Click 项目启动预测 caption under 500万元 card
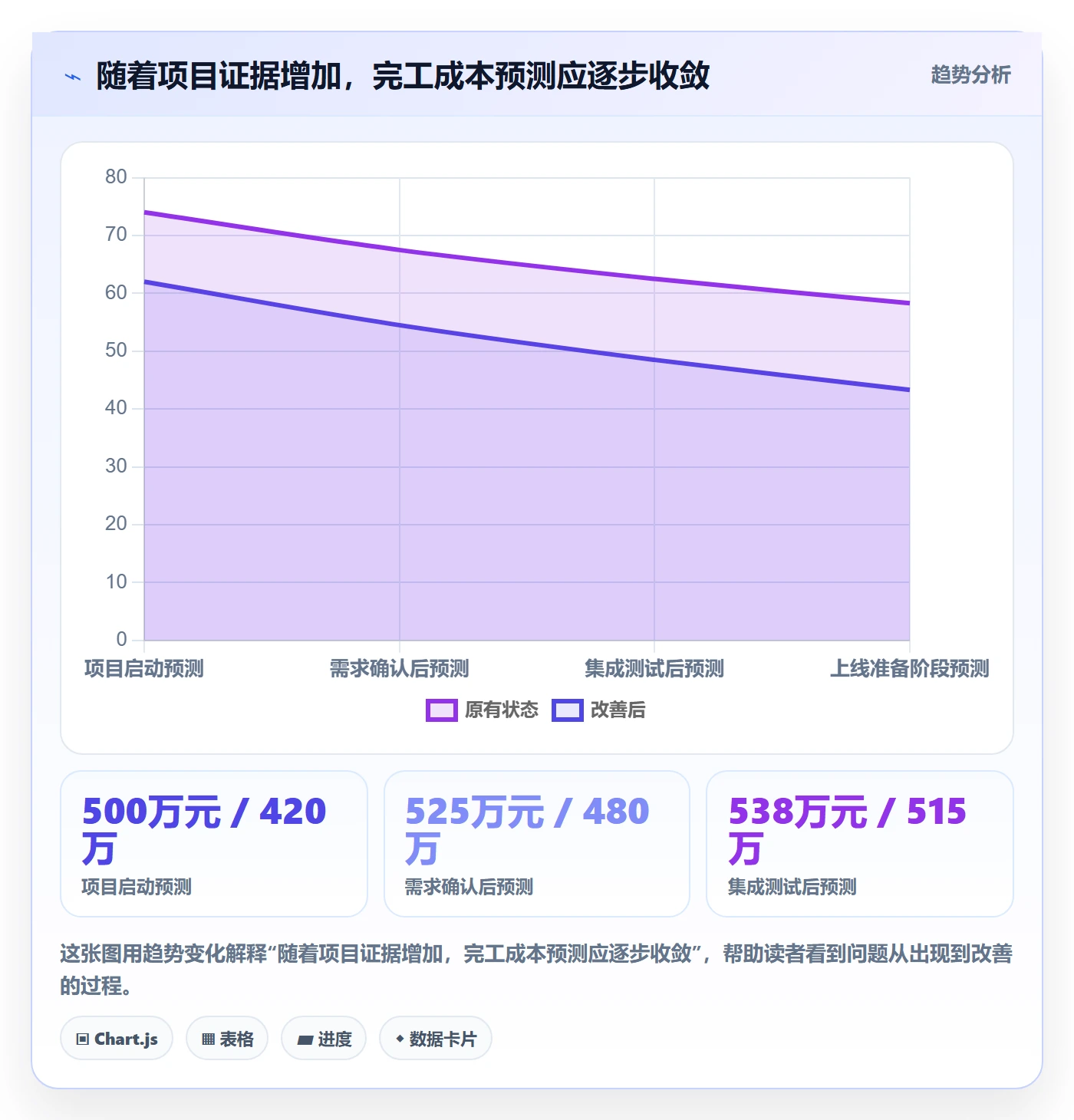Viewport: 1074px width, 1120px height. click(137, 888)
